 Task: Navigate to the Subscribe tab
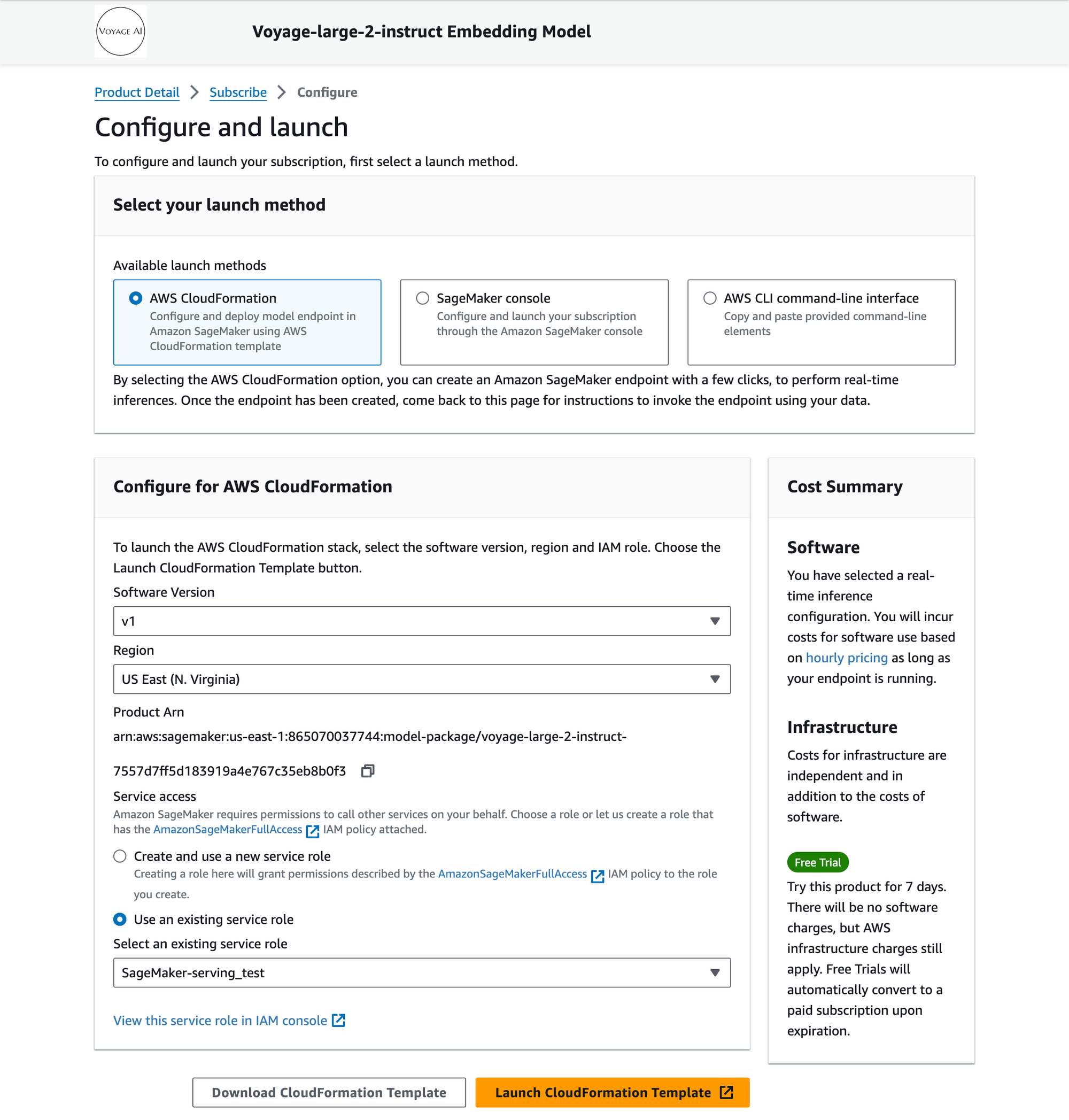point(237,92)
